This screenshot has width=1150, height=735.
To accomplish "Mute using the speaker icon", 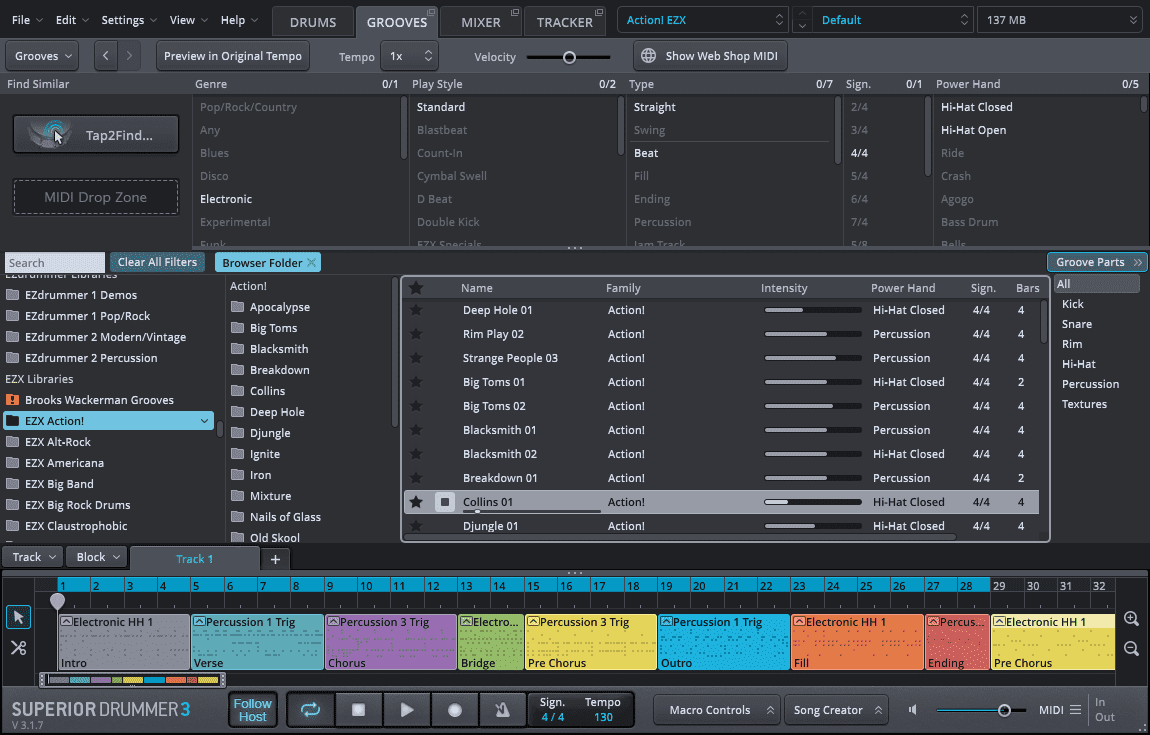I will pos(913,709).
